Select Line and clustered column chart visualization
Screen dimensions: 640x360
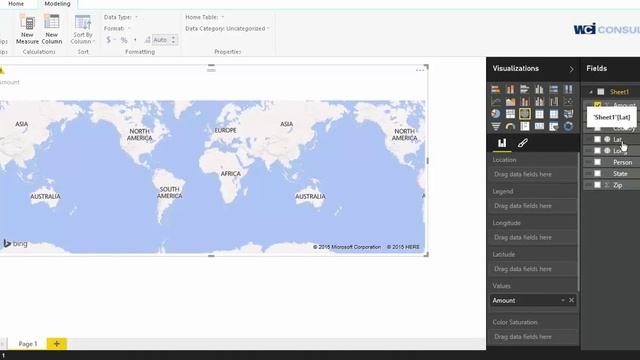pyautogui.click(x=539, y=102)
